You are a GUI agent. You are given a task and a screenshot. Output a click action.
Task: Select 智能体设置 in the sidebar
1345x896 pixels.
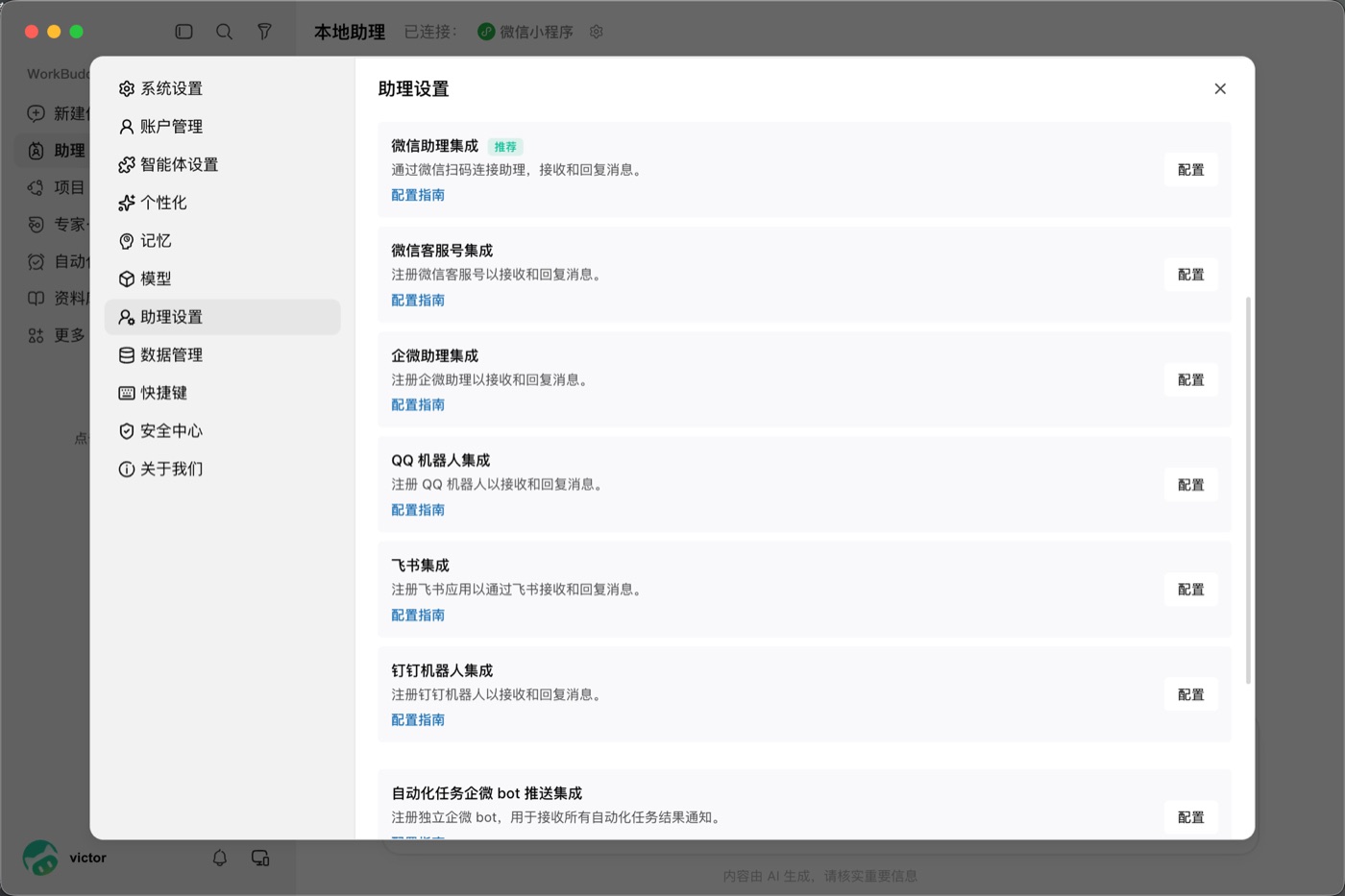(x=222, y=164)
